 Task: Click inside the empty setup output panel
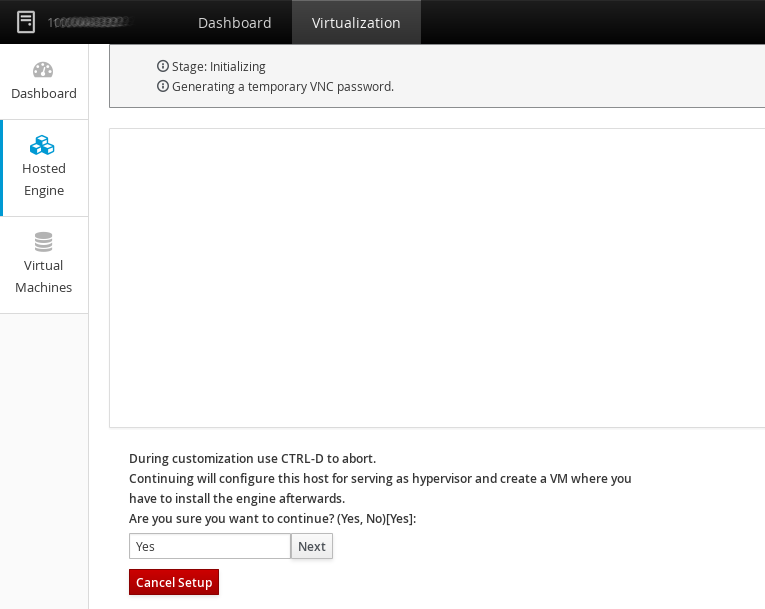pyautogui.click(x=436, y=278)
